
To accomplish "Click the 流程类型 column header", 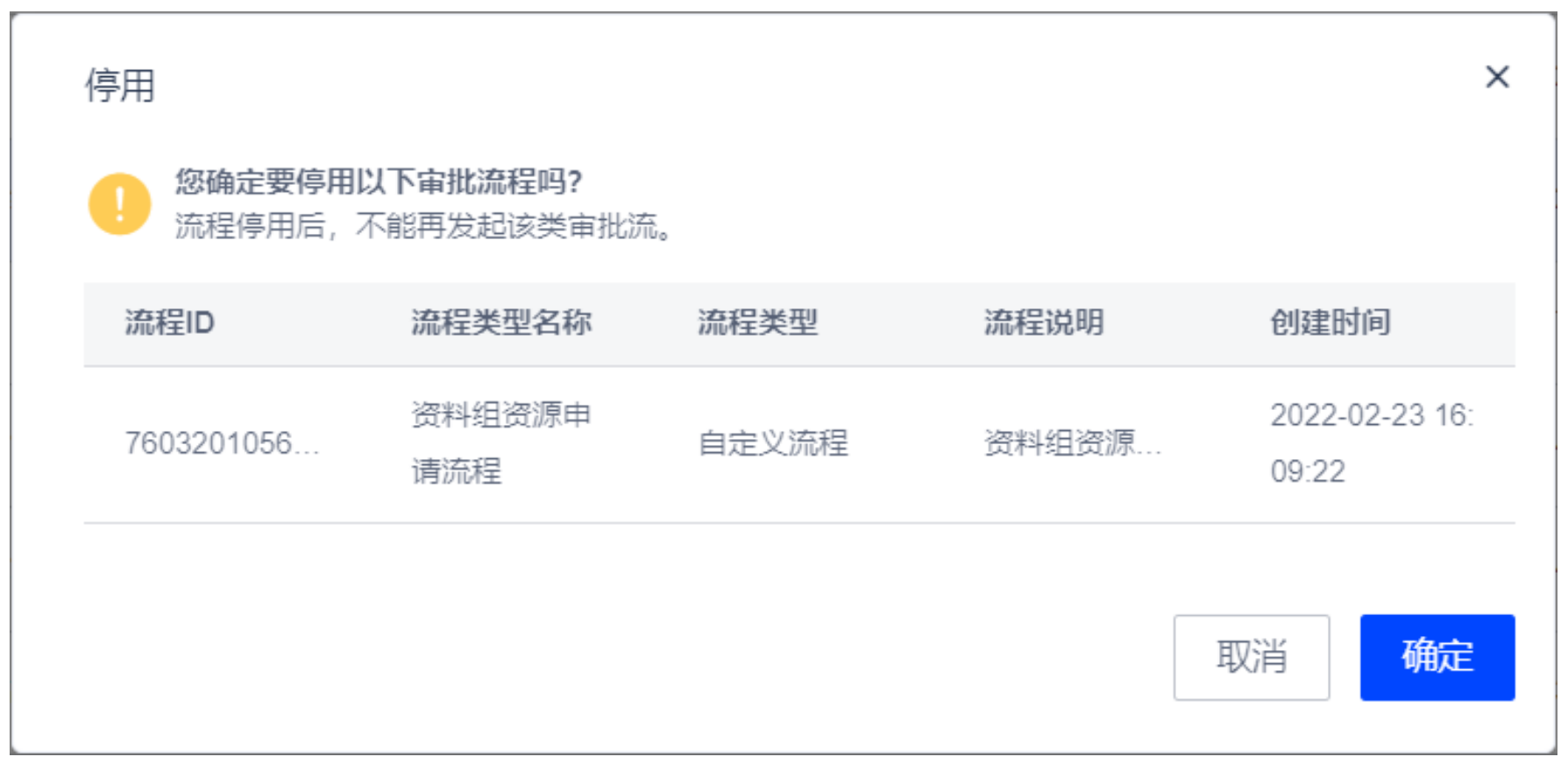I will pyautogui.click(x=757, y=322).
